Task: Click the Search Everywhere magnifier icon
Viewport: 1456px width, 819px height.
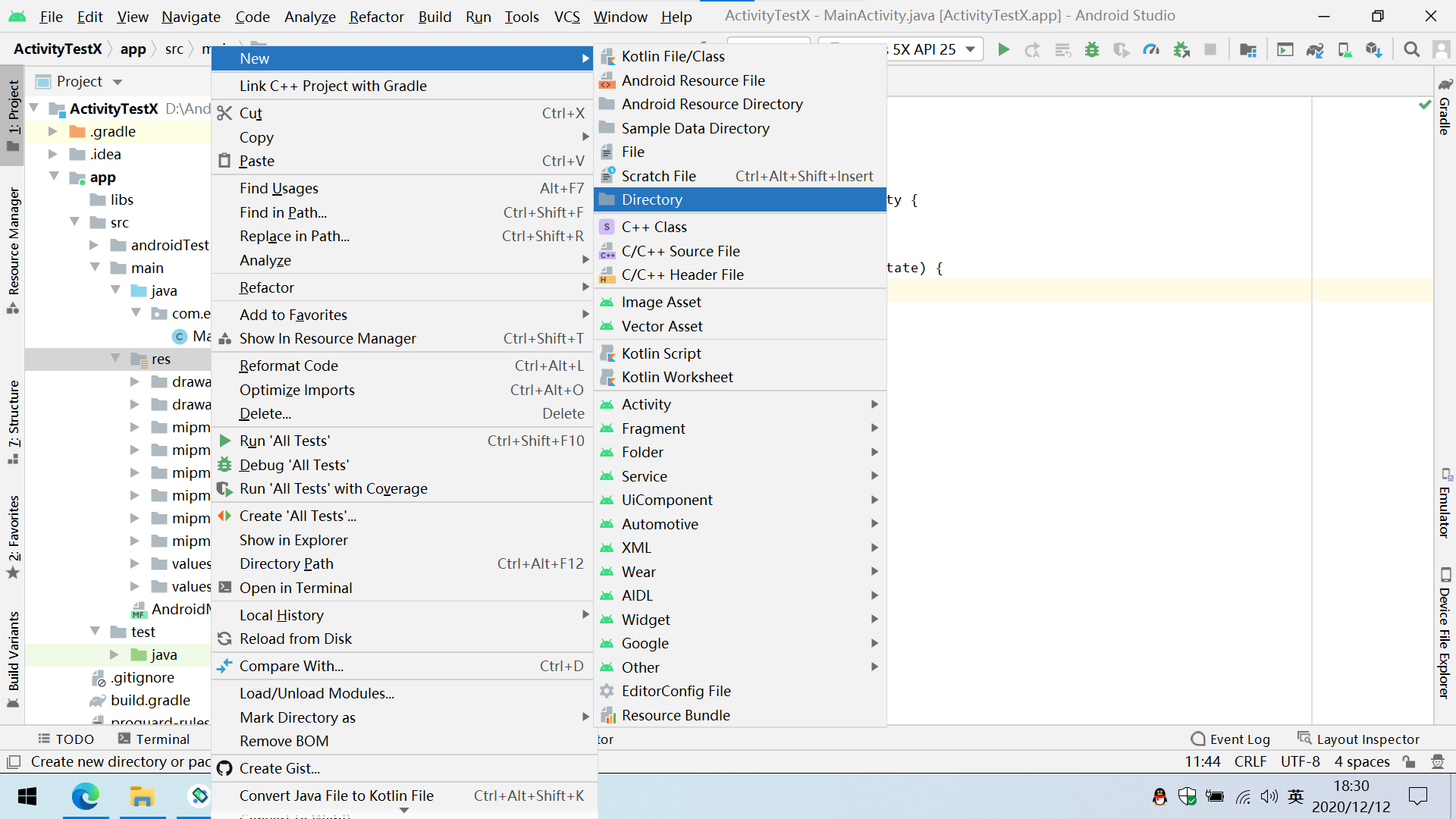Action: click(1411, 50)
